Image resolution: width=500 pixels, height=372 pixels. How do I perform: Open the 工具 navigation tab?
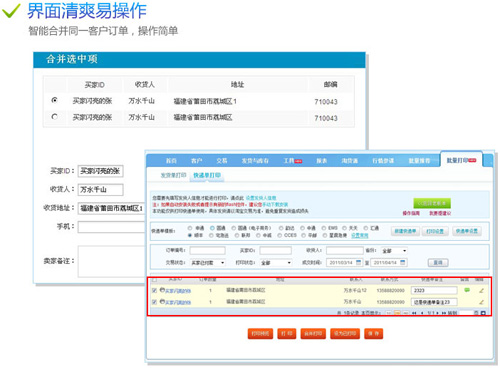click(x=293, y=161)
